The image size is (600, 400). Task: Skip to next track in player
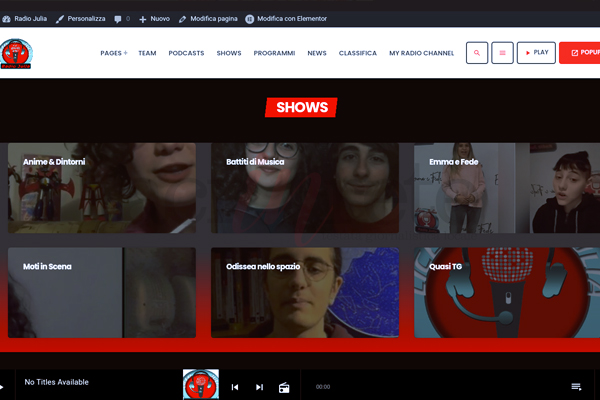(259, 387)
